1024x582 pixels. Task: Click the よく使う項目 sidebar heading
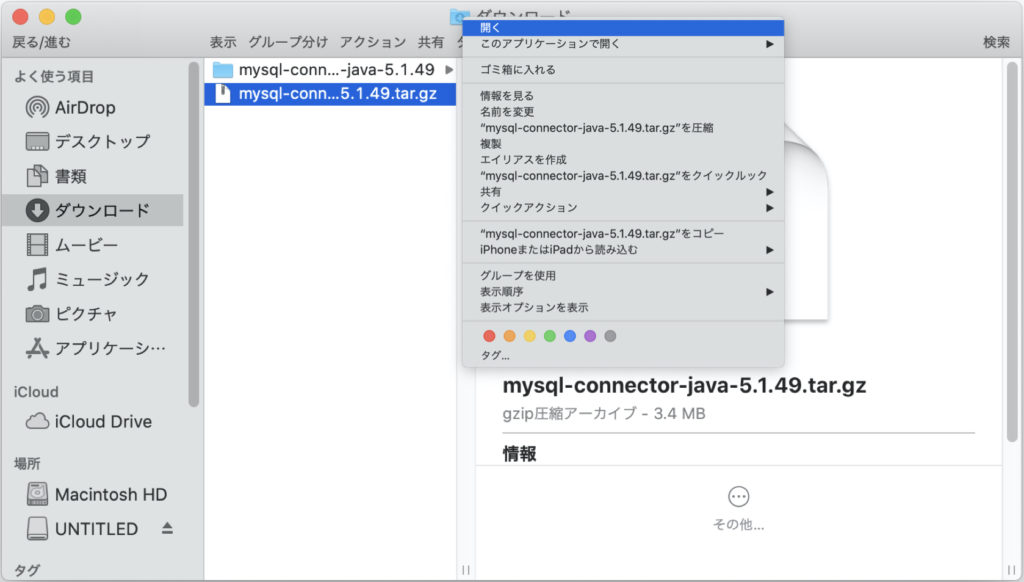click(54, 76)
